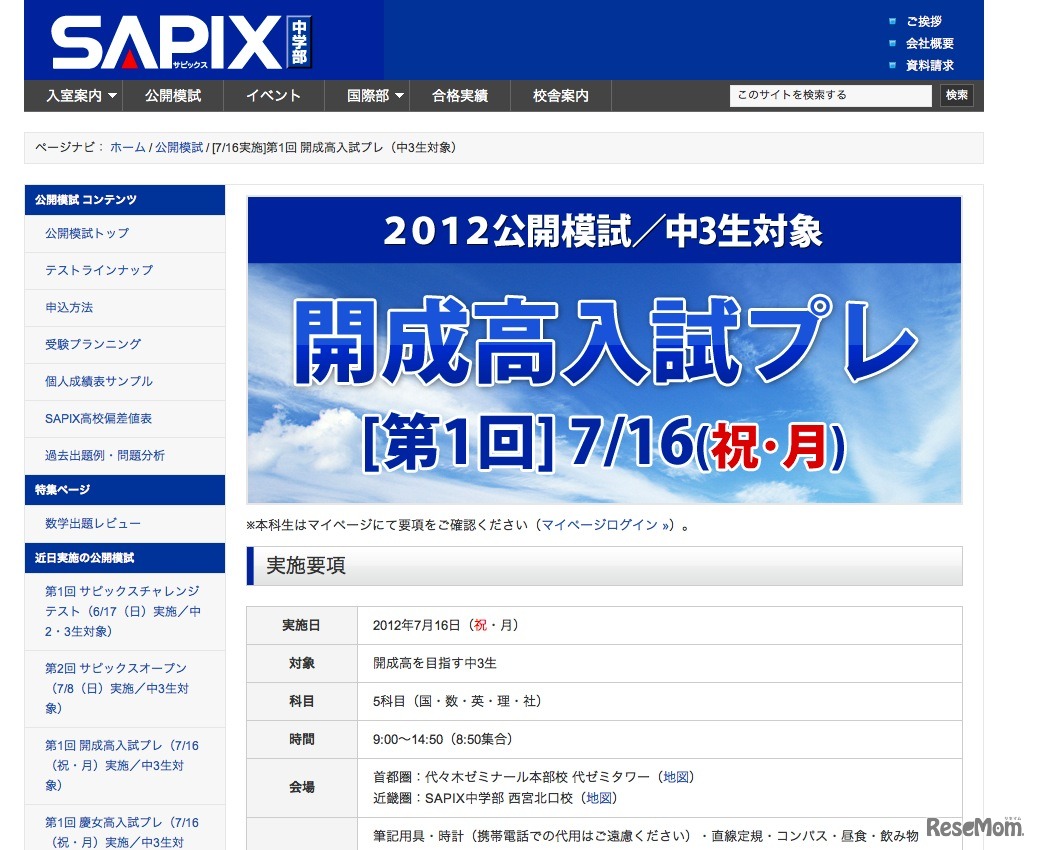Open 個人成績表サンプル in sidebar
Viewport: 1037px width, 850px height.
99,382
